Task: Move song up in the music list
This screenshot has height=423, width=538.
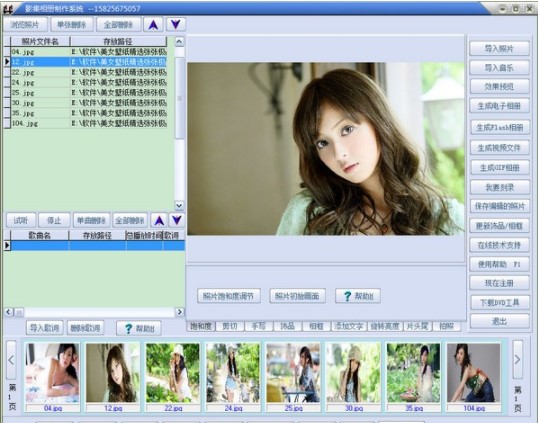Action: coord(159,220)
